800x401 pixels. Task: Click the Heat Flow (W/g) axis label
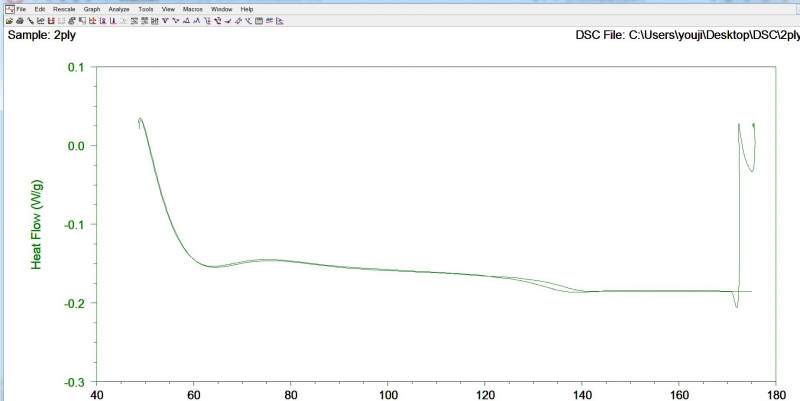pos(36,224)
